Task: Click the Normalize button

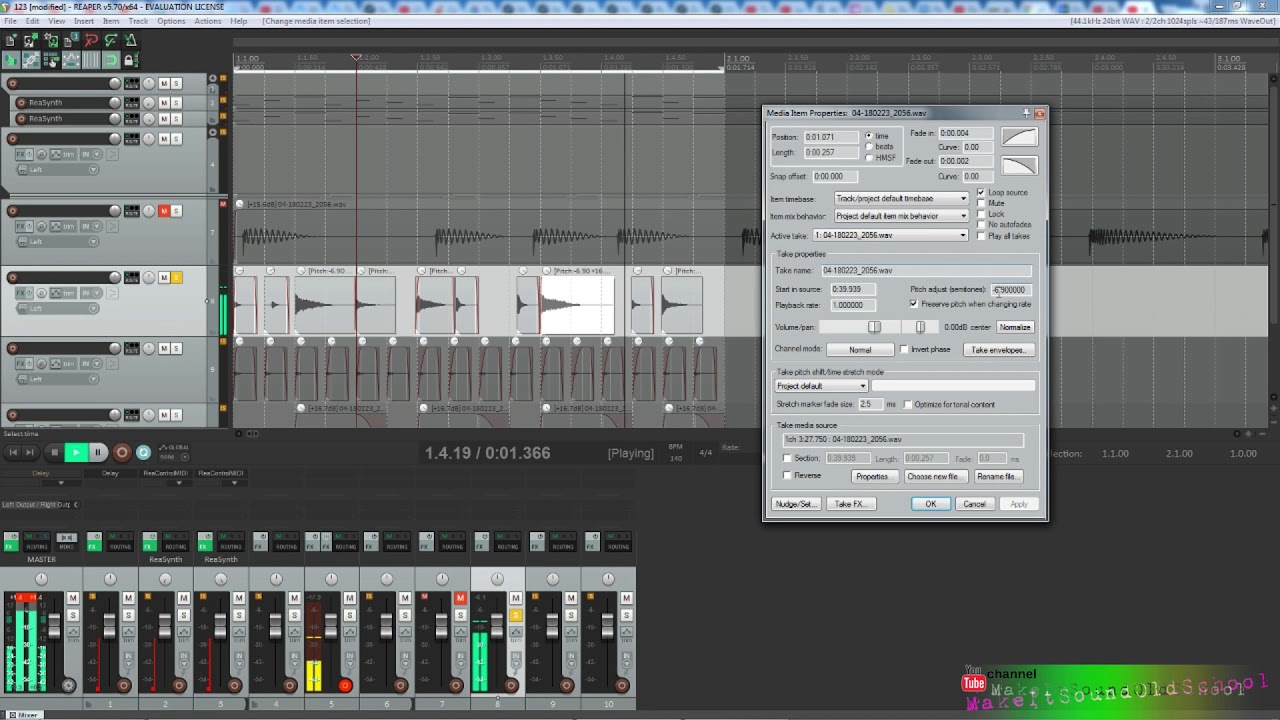Action: coord(1015,327)
